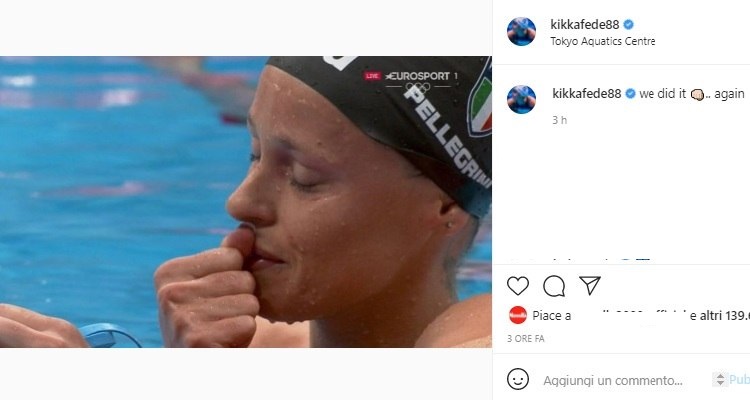The image size is (750, 400).
Task: Click the swimmer photo in the post
Action: pos(246,202)
